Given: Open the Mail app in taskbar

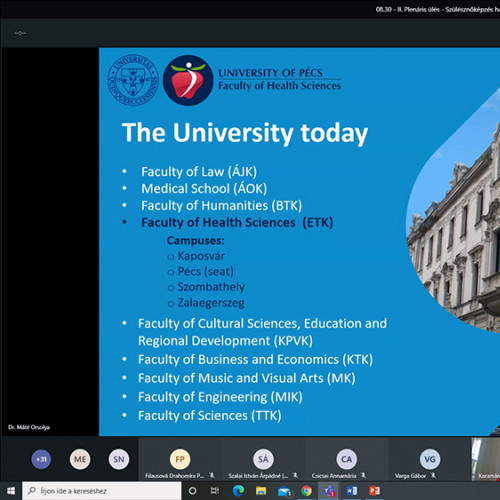Looking at the screenshot, I should pos(284,491).
